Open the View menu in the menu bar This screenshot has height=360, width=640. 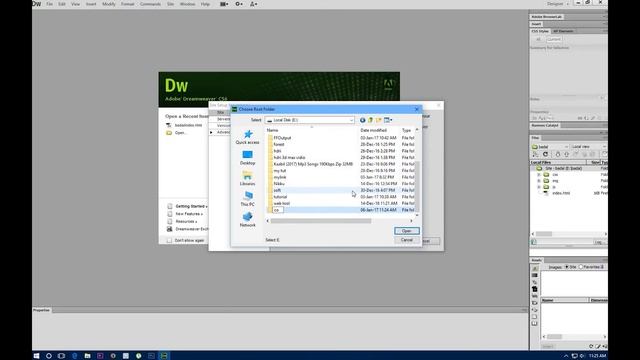pyautogui.click(x=76, y=4)
